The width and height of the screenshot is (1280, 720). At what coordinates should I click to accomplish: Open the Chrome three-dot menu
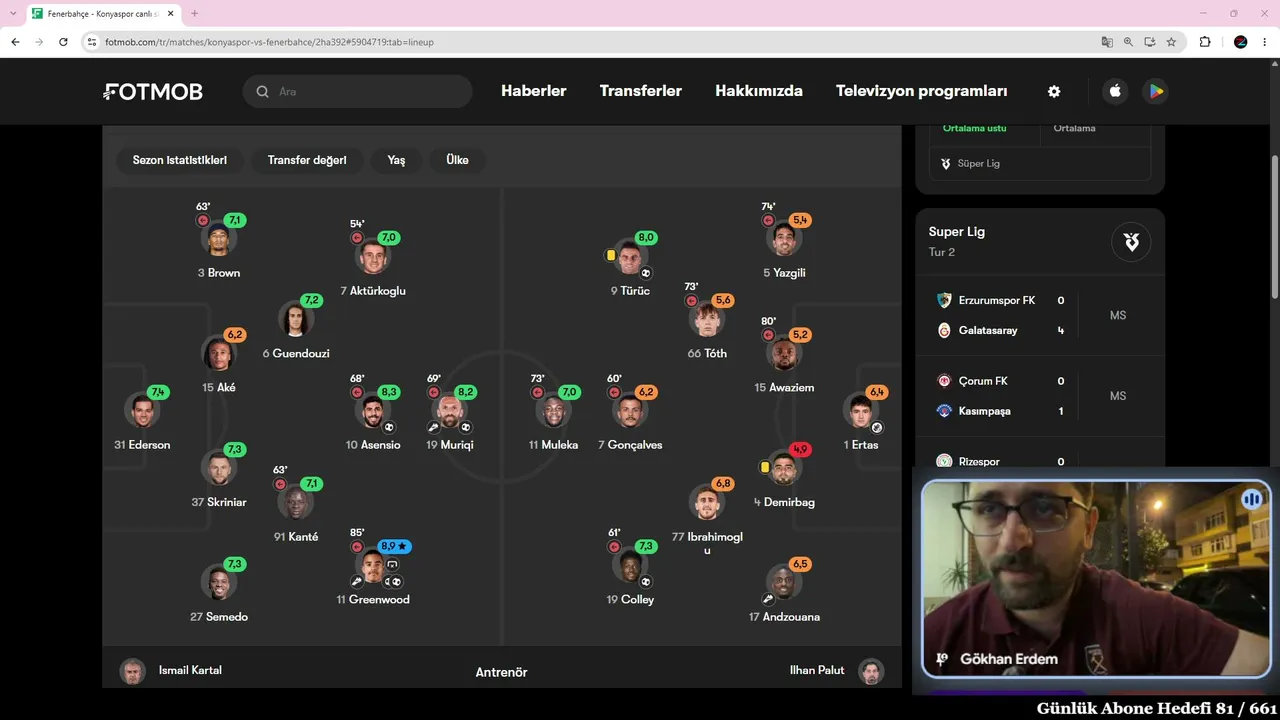click(1264, 42)
